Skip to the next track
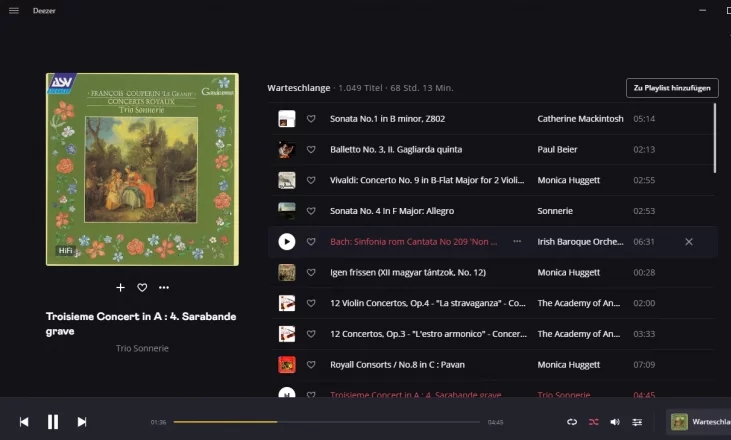This screenshot has width=731, height=440. (82, 422)
